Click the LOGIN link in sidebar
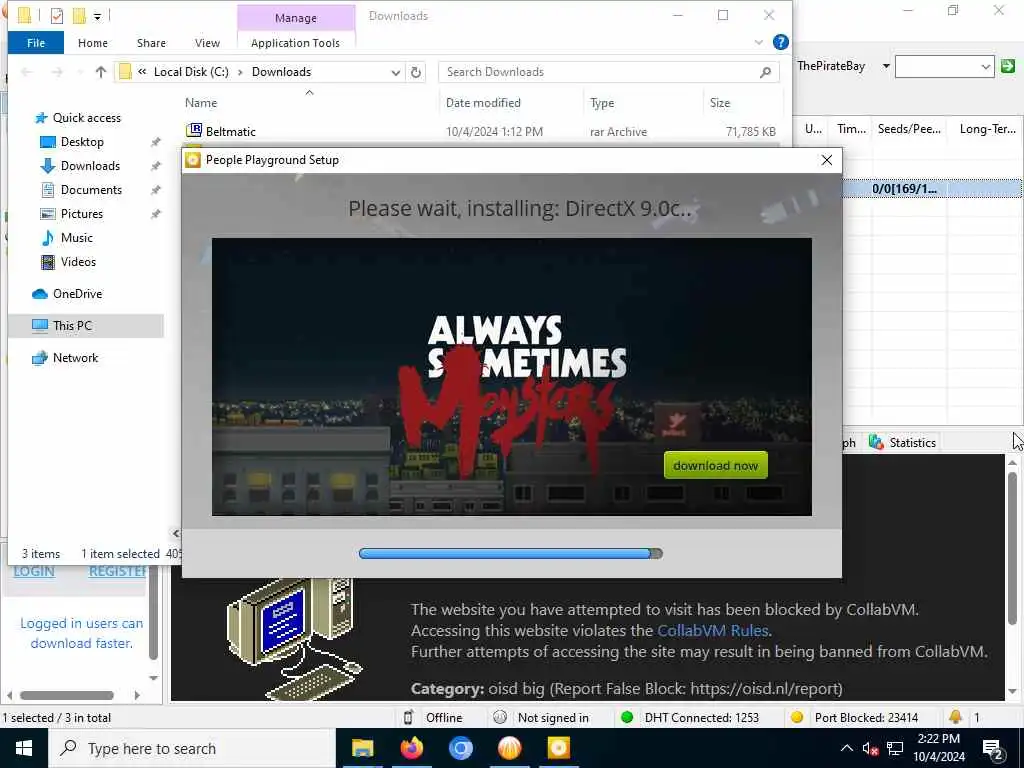 pos(34,571)
